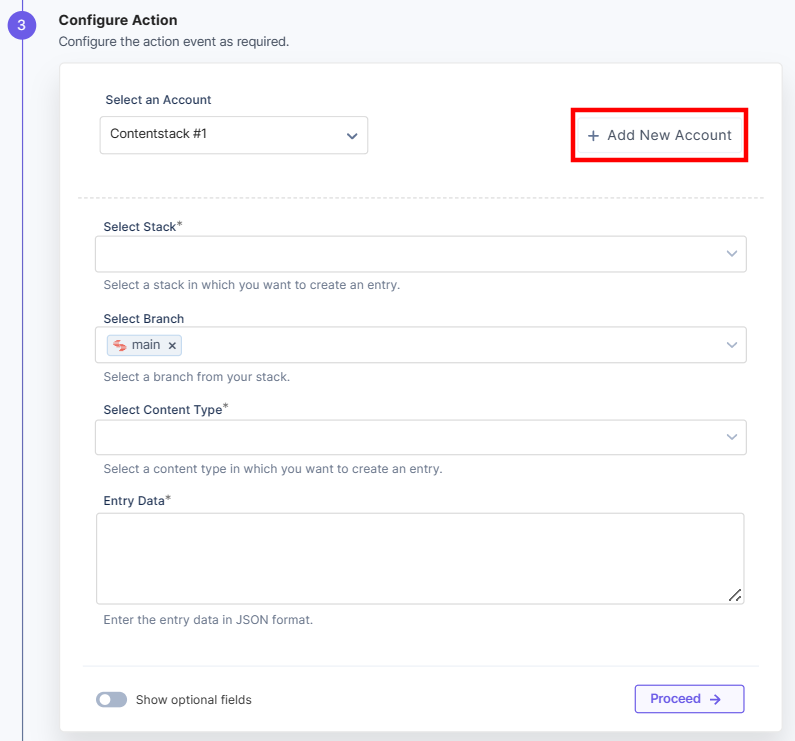Click "Enter the entry data in JSON format." hint
The width and height of the screenshot is (795, 741).
click(208, 620)
